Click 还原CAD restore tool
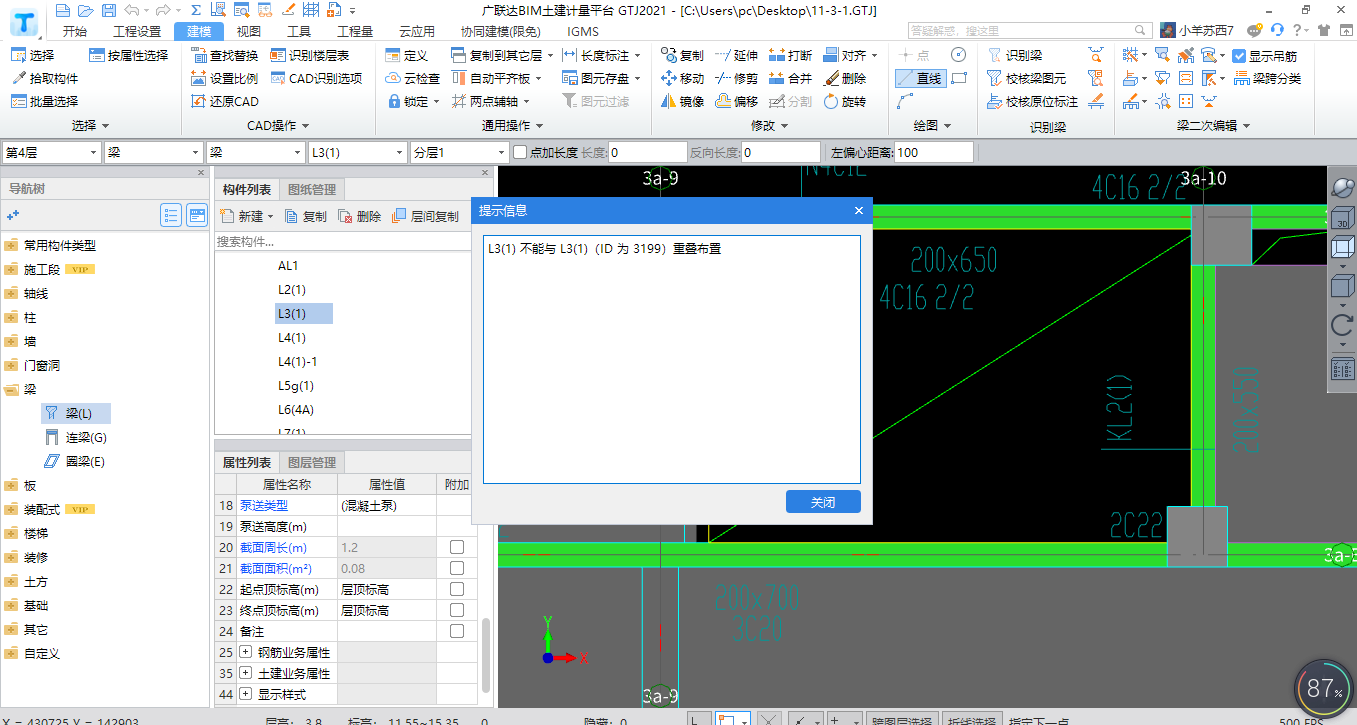The height and width of the screenshot is (725, 1357). tap(225, 101)
